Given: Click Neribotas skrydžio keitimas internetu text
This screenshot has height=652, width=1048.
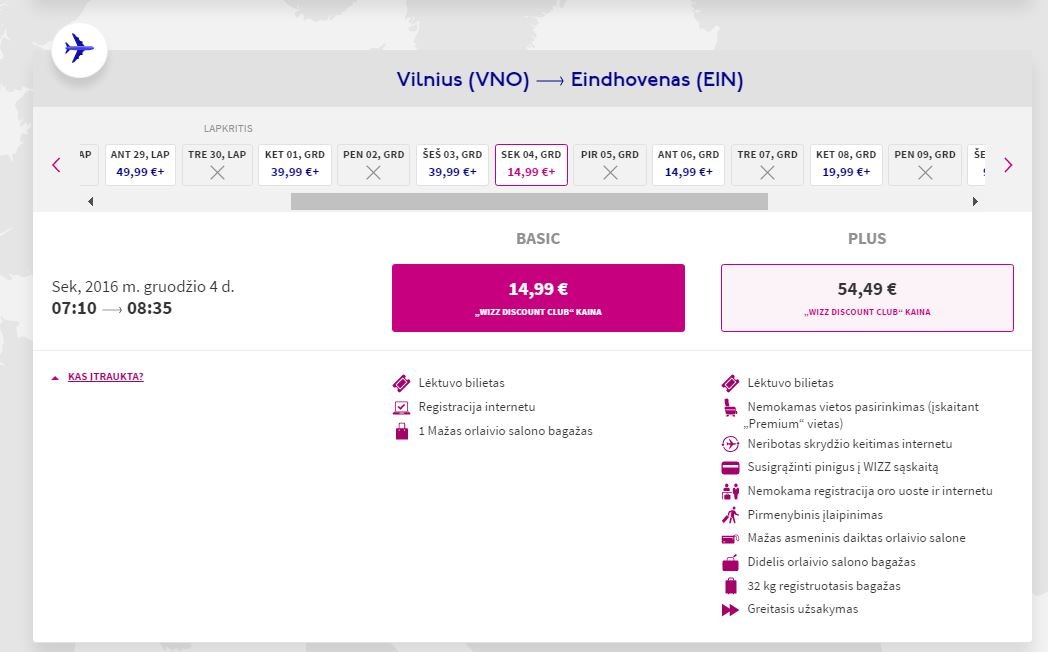Looking at the screenshot, I should click(x=849, y=444).
